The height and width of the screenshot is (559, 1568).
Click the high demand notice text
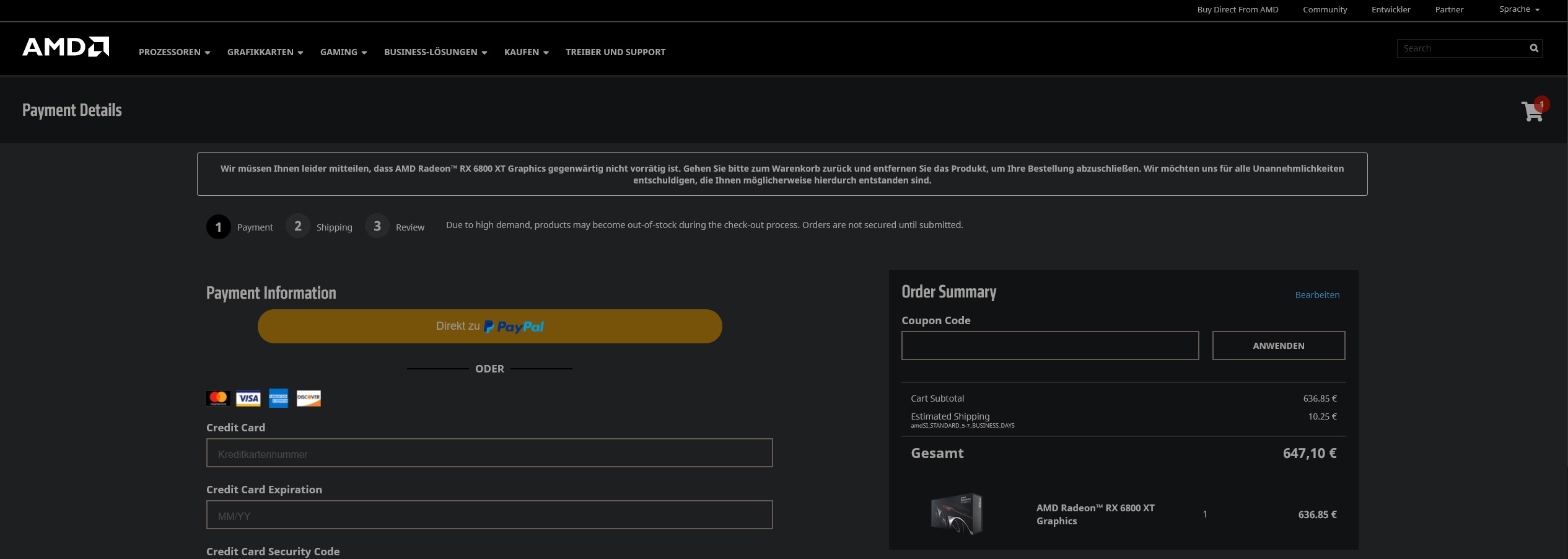tap(704, 225)
